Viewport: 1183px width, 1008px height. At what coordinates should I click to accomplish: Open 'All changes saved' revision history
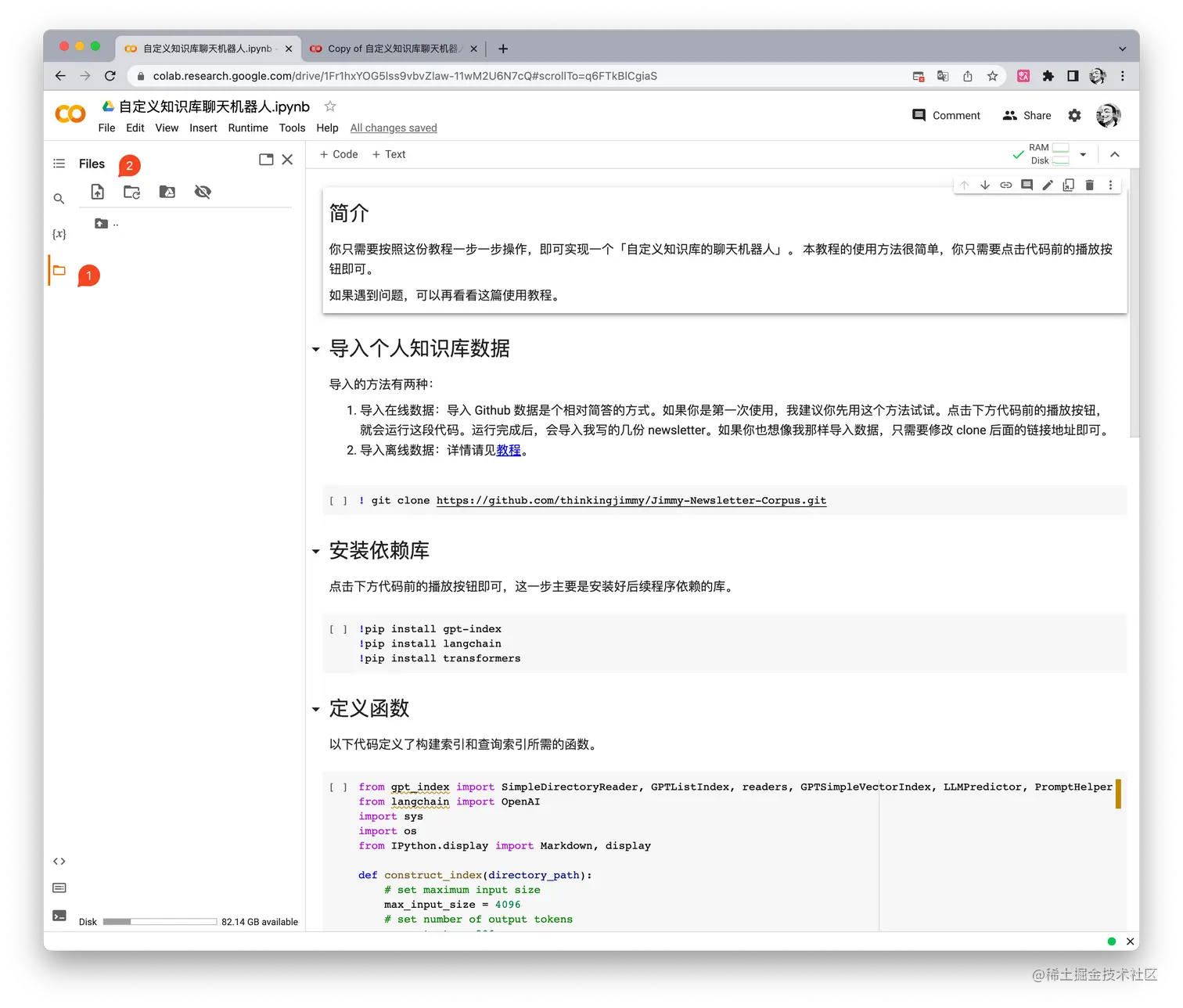tap(394, 128)
